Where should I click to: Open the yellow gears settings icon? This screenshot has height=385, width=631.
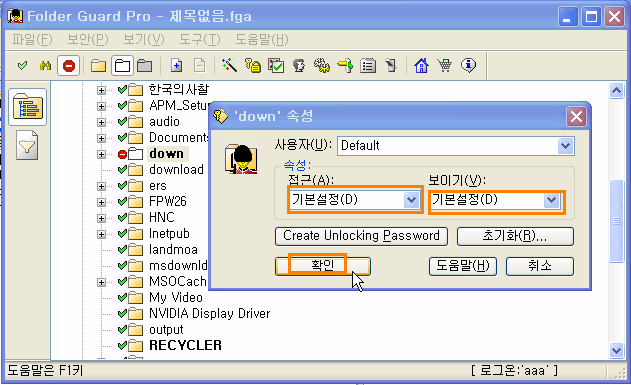[x=322, y=65]
